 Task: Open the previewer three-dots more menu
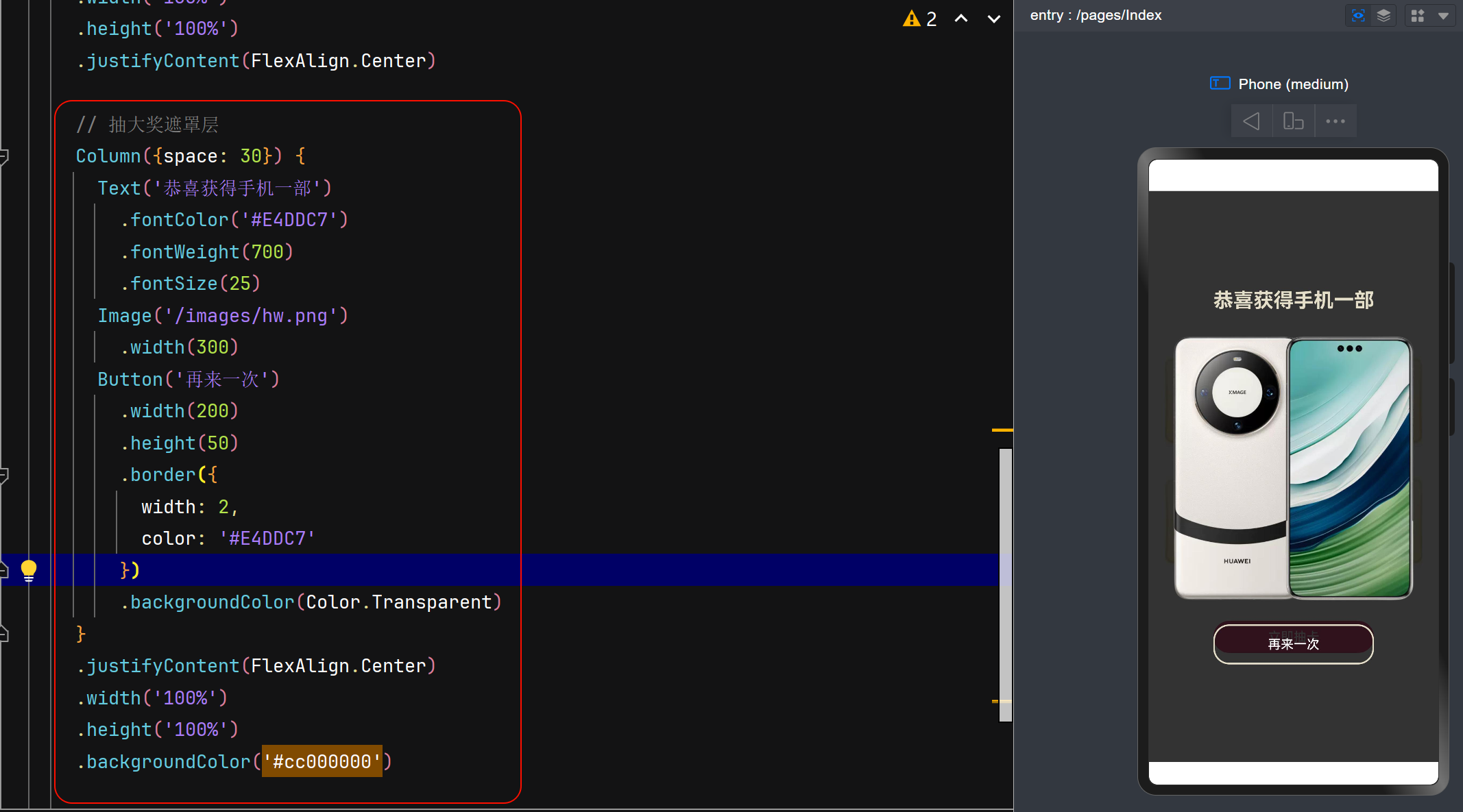(1335, 121)
